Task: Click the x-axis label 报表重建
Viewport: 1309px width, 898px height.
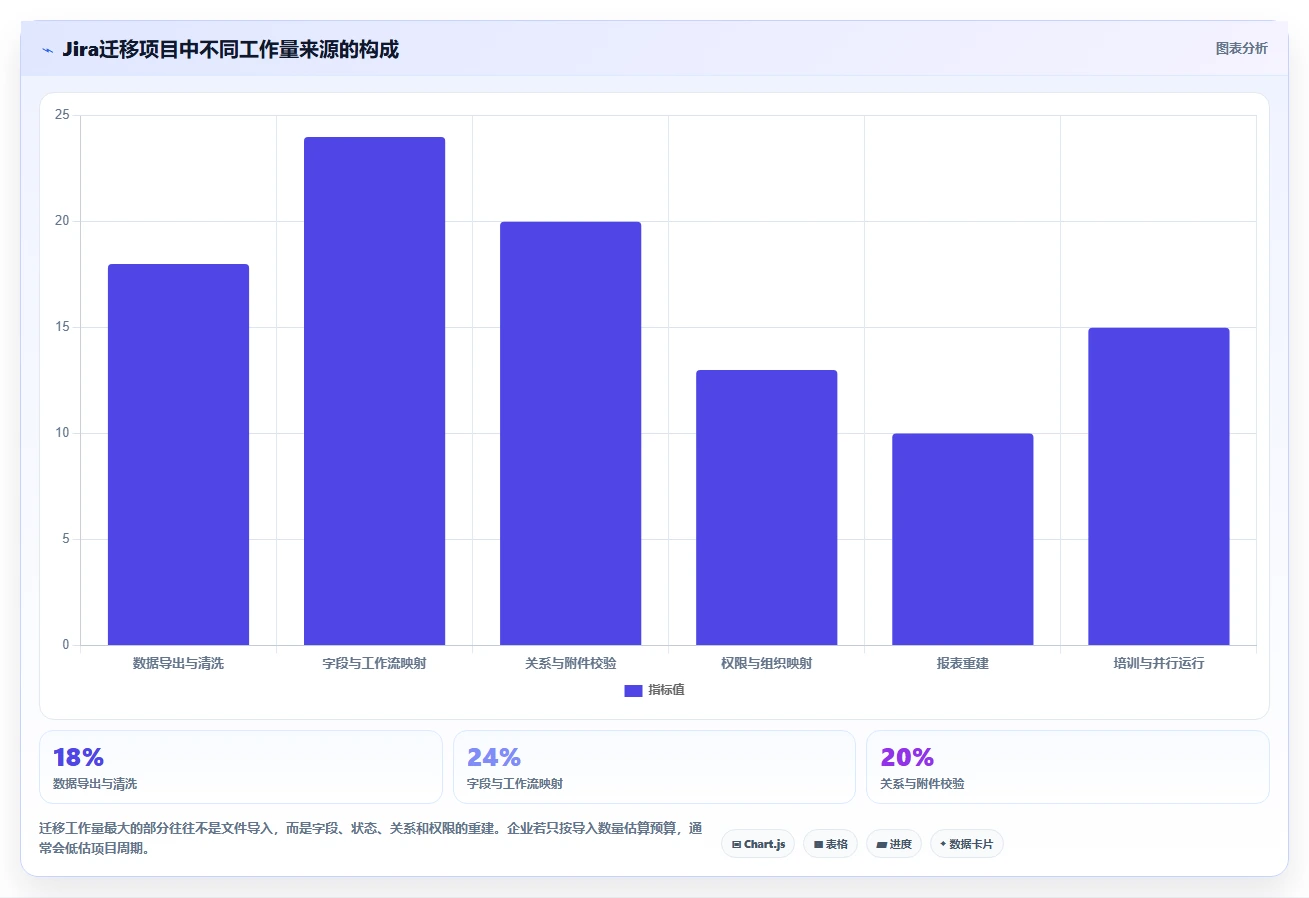Action: pos(962,663)
